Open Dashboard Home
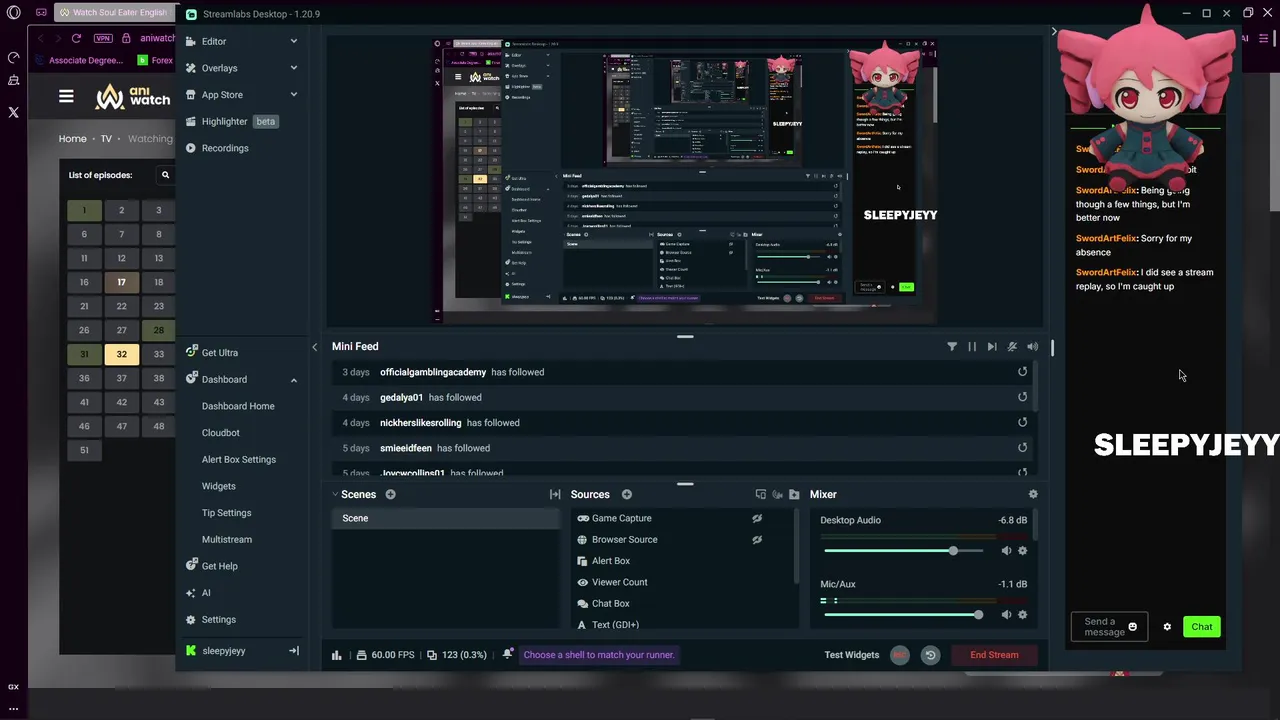The height and width of the screenshot is (720, 1280). point(238,406)
